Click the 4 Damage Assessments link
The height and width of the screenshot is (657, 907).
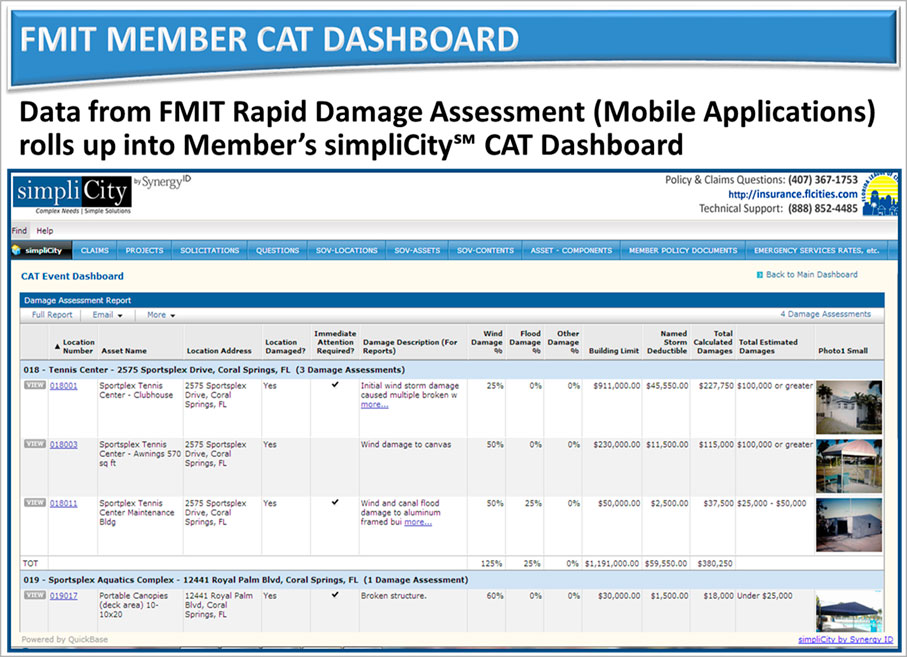tap(825, 314)
